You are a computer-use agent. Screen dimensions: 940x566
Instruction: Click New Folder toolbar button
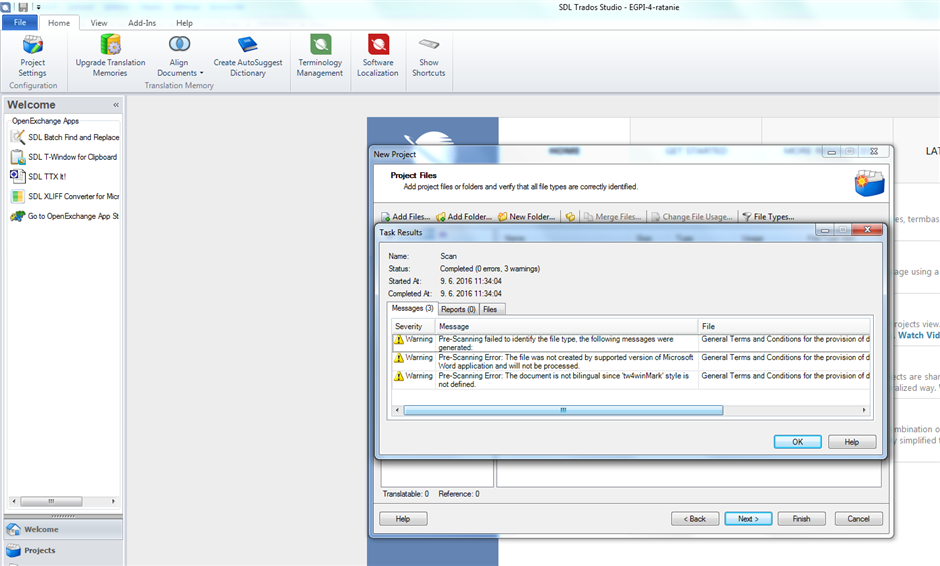click(526, 216)
